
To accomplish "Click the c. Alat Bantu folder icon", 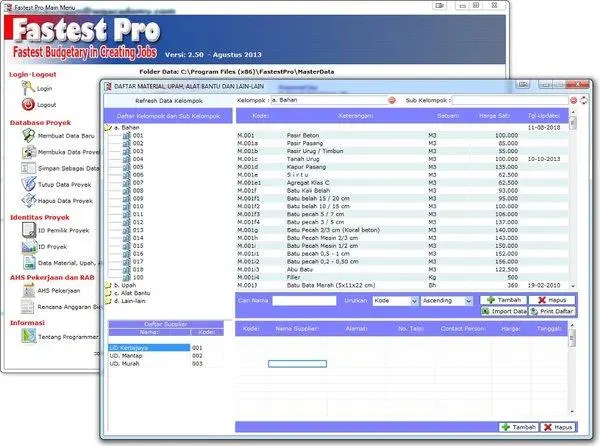I will click(108, 293).
